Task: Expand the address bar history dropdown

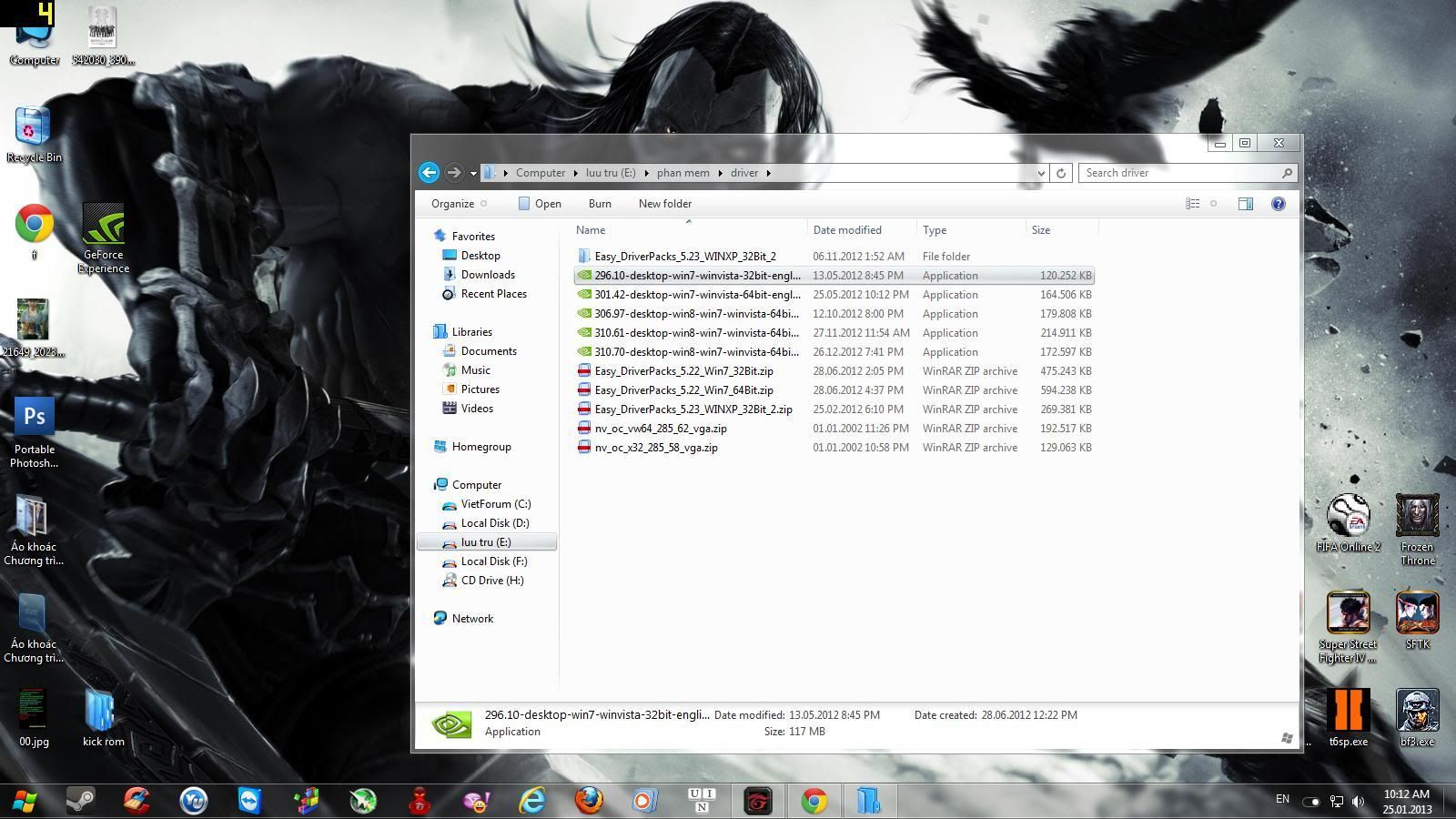Action: (x=1041, y=173)
